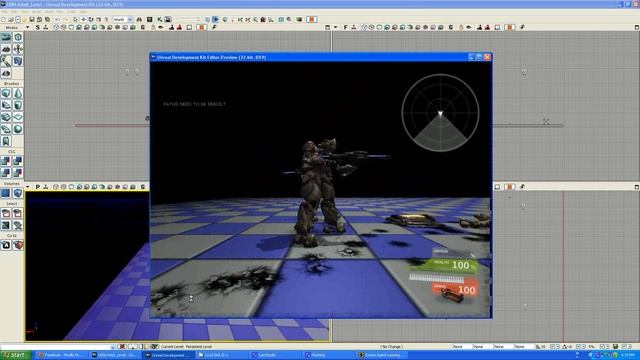Click the 'Current Level: Persistent Level' status text
640x360 pixels.
[186, 347]
